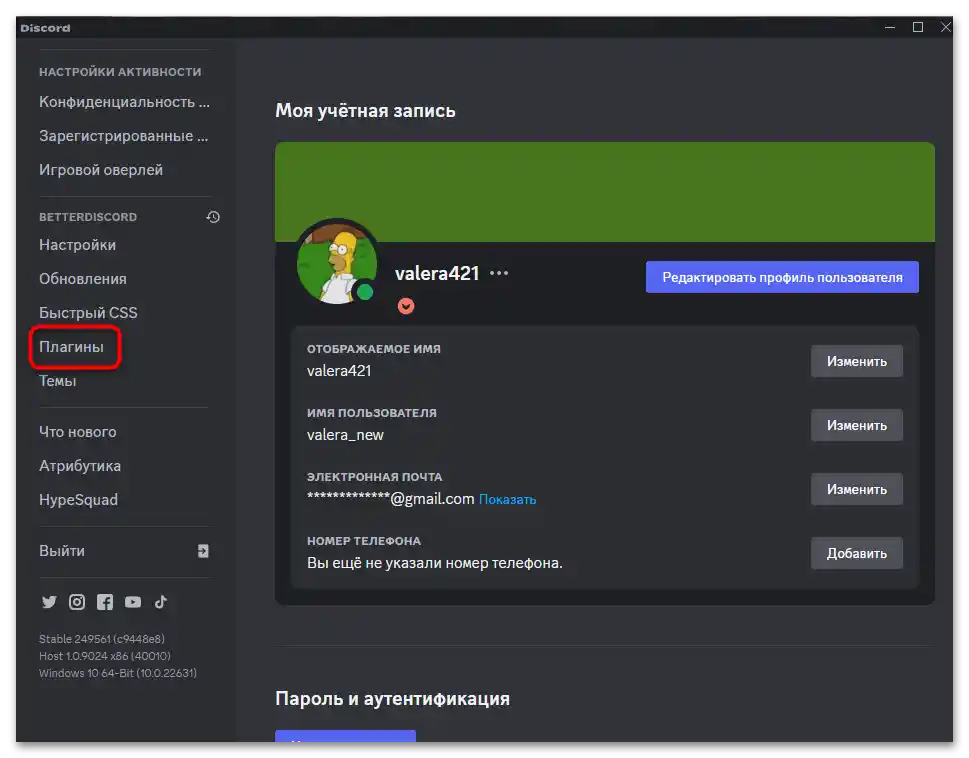Click the Instagram icon in the sidebar footer
Viewport: 969px width, 758px height.
77,602
